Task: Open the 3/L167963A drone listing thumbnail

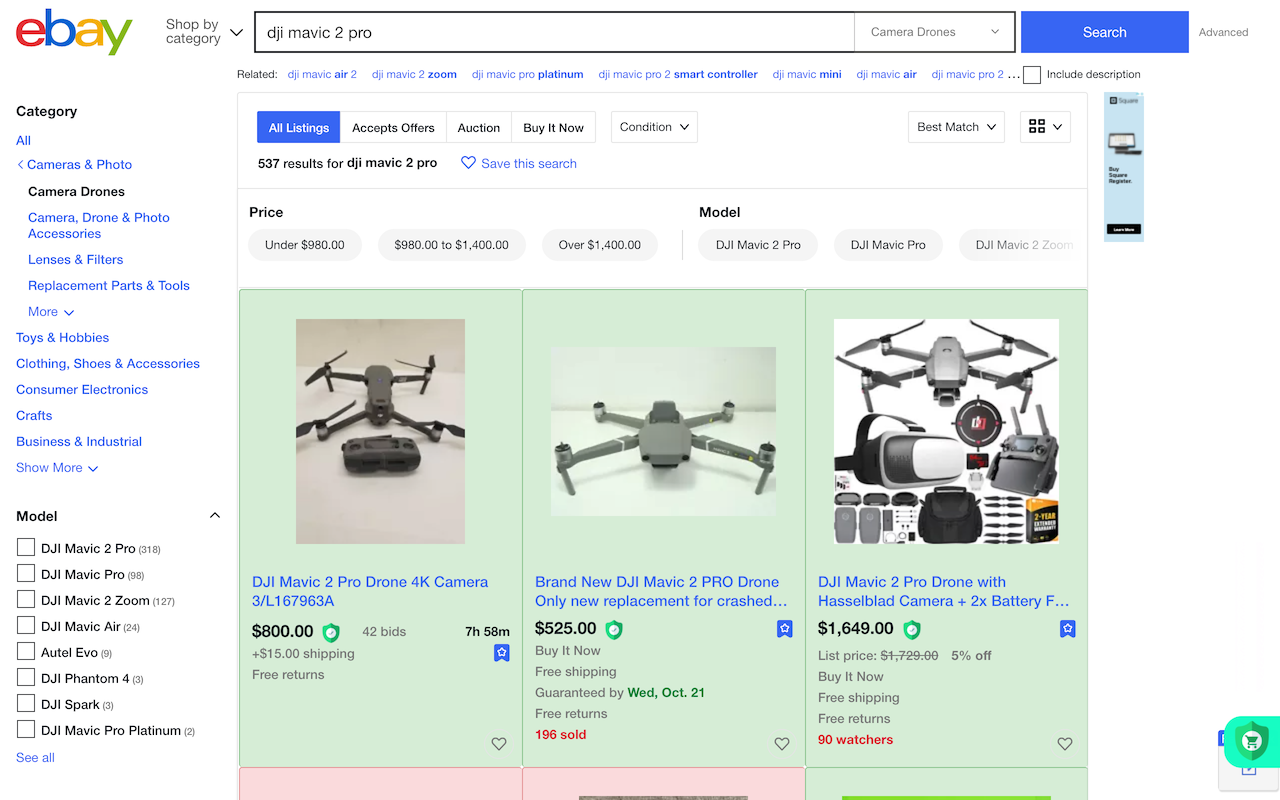Action: (380, 431)
